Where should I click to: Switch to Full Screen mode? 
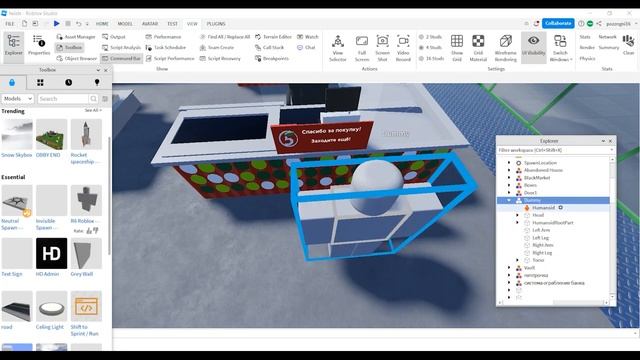point(362,48)
